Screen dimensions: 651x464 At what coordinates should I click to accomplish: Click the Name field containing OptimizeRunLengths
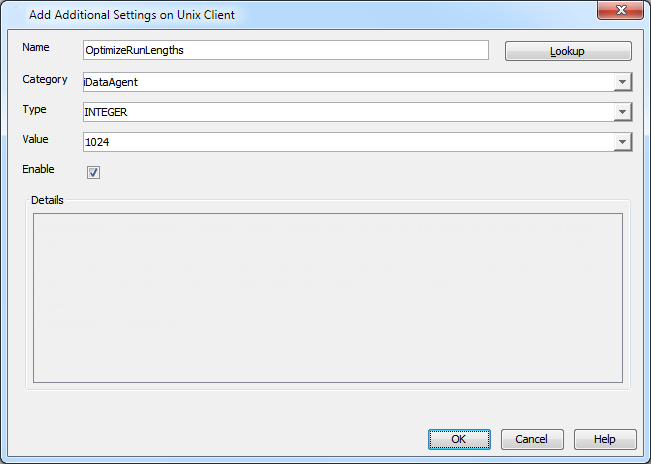[285, 51]
